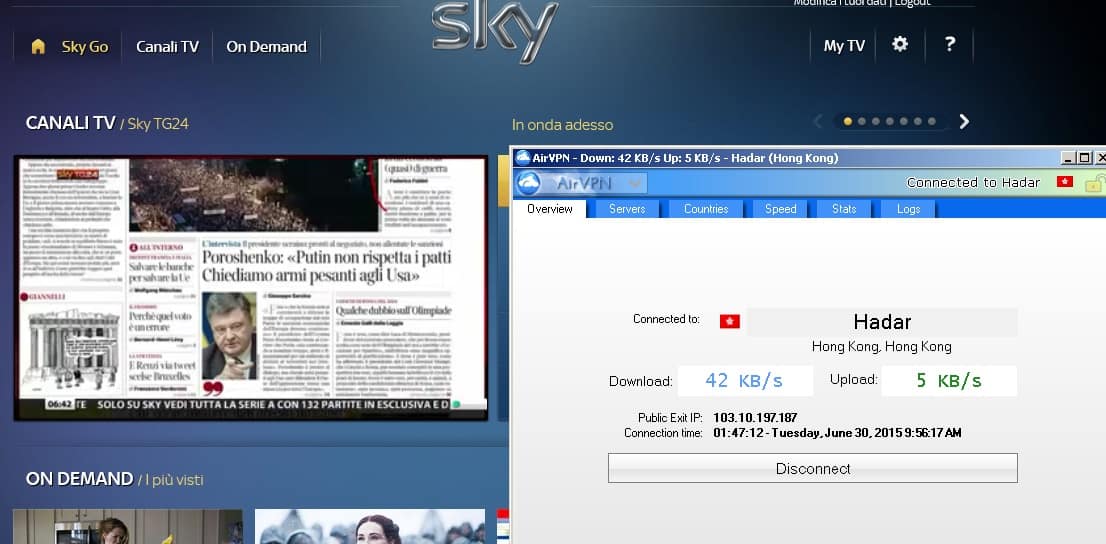Viewport: 1106px width, 544px height.
Task: Go to previous carousel page arrow
Action: (x=818, y=121)
